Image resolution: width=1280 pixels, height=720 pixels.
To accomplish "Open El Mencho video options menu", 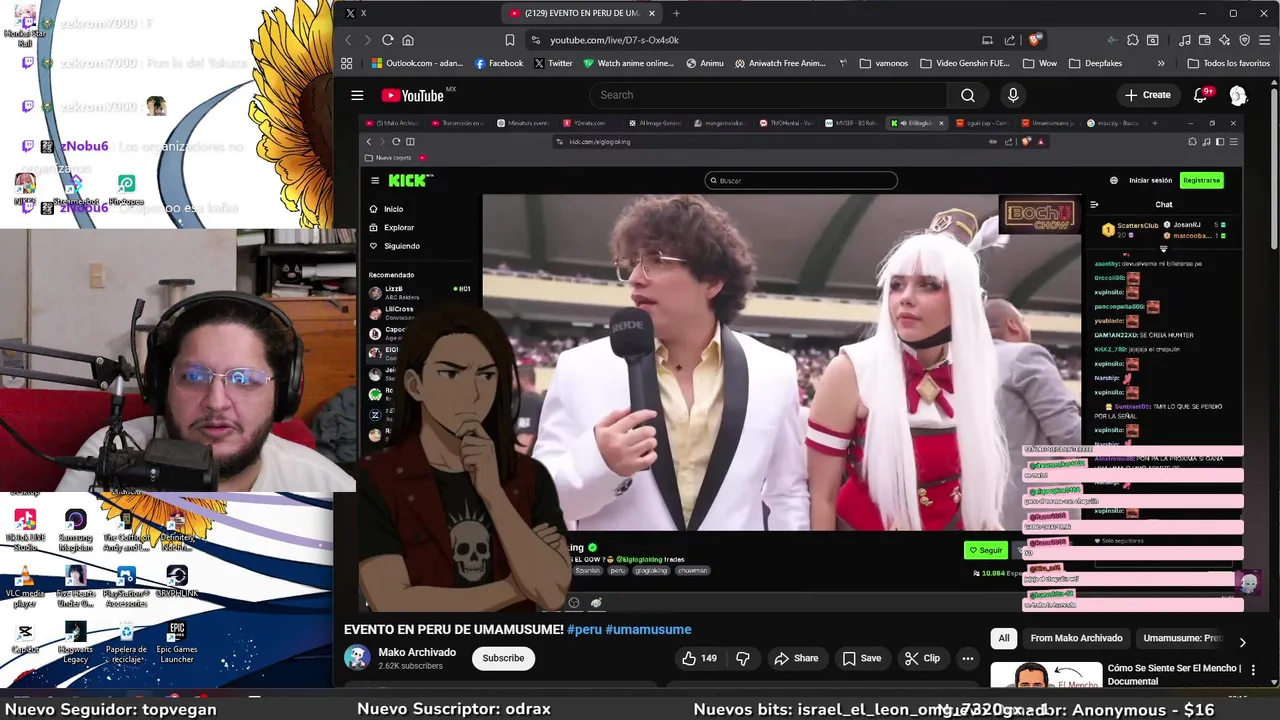I will pyautogui.click(x=1253, y=670).
